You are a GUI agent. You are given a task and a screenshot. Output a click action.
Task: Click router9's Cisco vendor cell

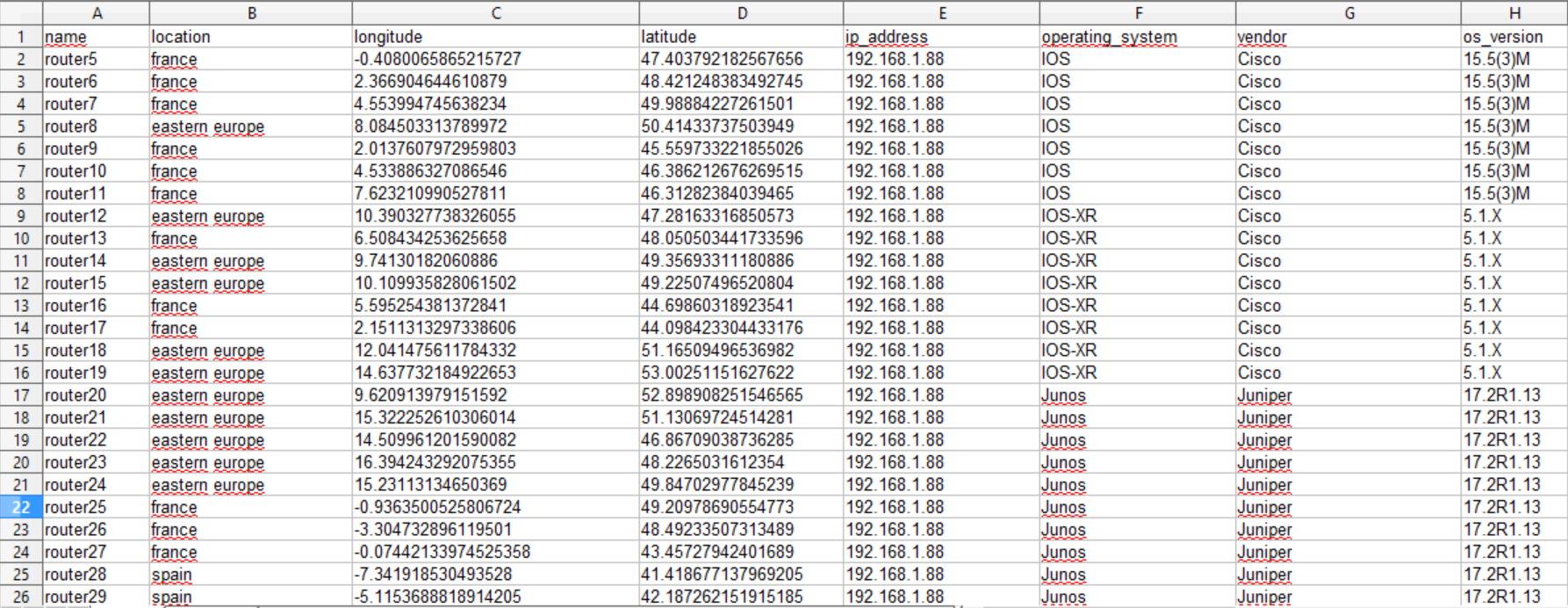[1349, 148]
